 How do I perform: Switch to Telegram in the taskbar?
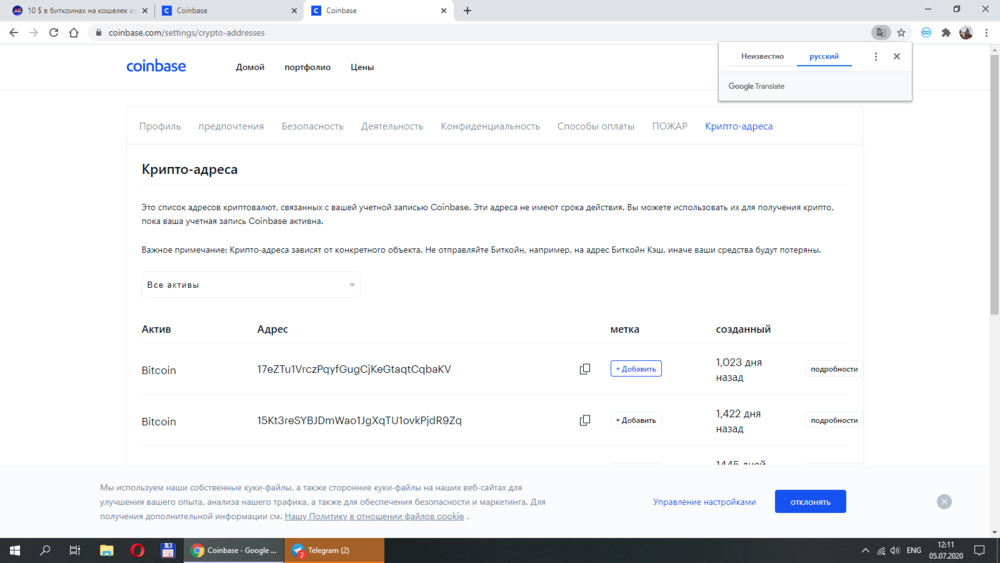tap(335, 550)
